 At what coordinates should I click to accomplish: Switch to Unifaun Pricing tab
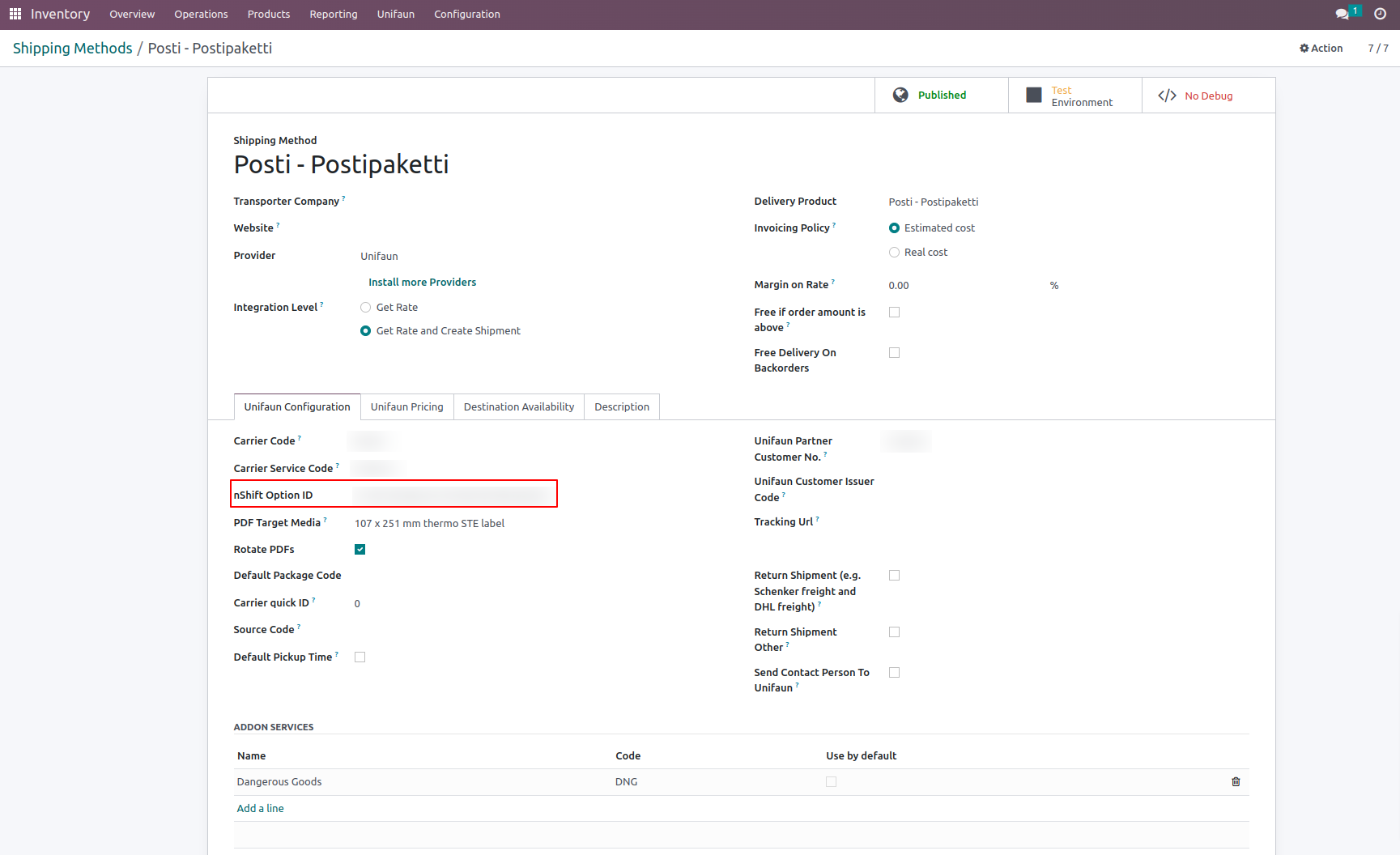click(407, 407)
